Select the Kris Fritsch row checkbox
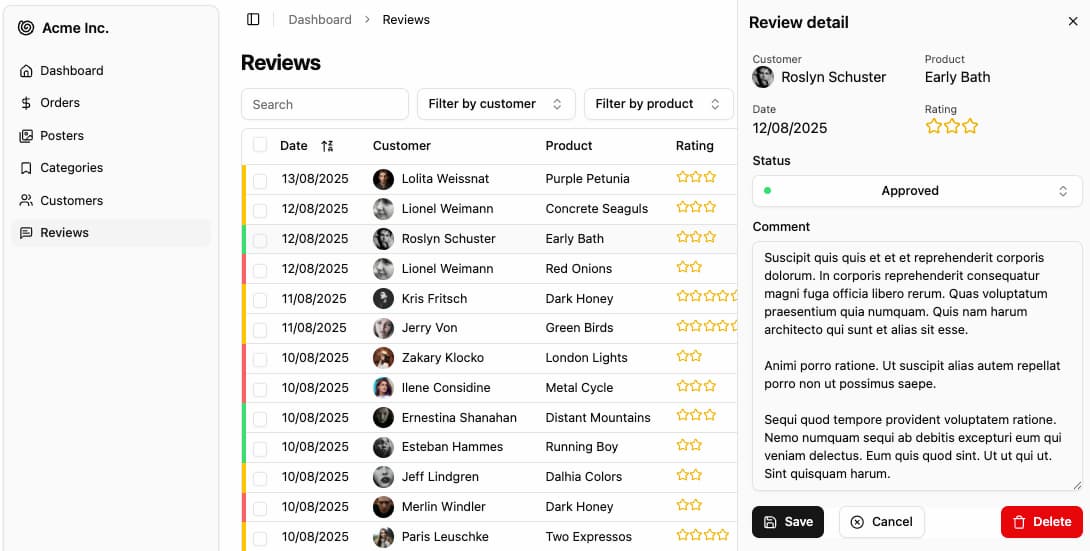1090x551 pixels. 260,299
